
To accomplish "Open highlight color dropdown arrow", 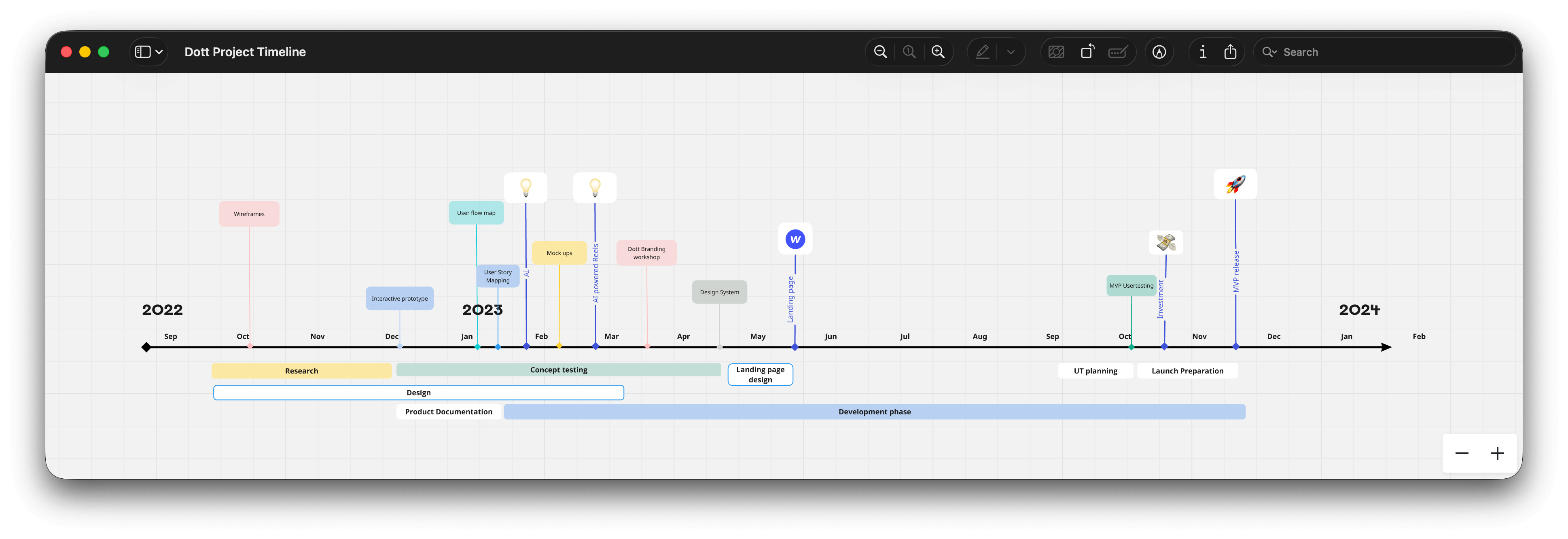I will pyautogui.click(x=1011, y=52).
